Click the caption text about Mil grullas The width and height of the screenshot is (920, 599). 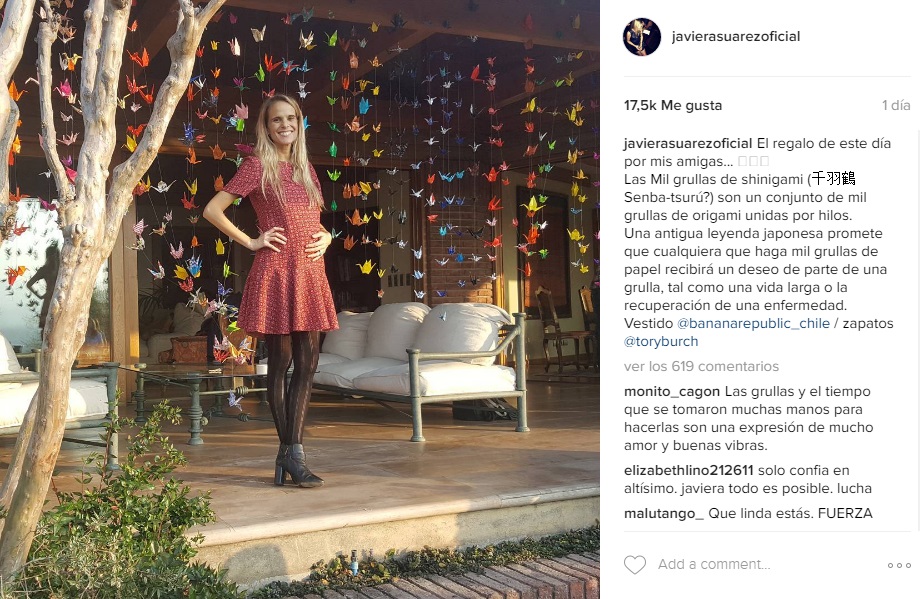pyautogui.click(x=757, y=242)
